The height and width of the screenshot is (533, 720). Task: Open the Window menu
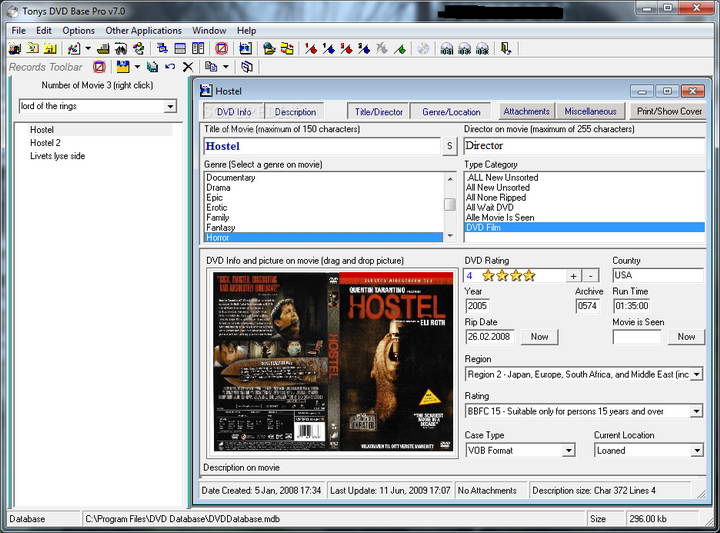209,31
